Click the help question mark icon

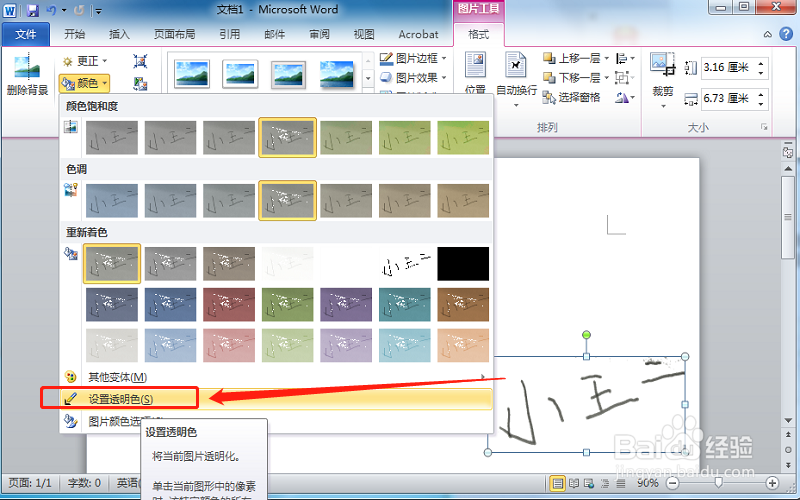(x=786, y=34)
